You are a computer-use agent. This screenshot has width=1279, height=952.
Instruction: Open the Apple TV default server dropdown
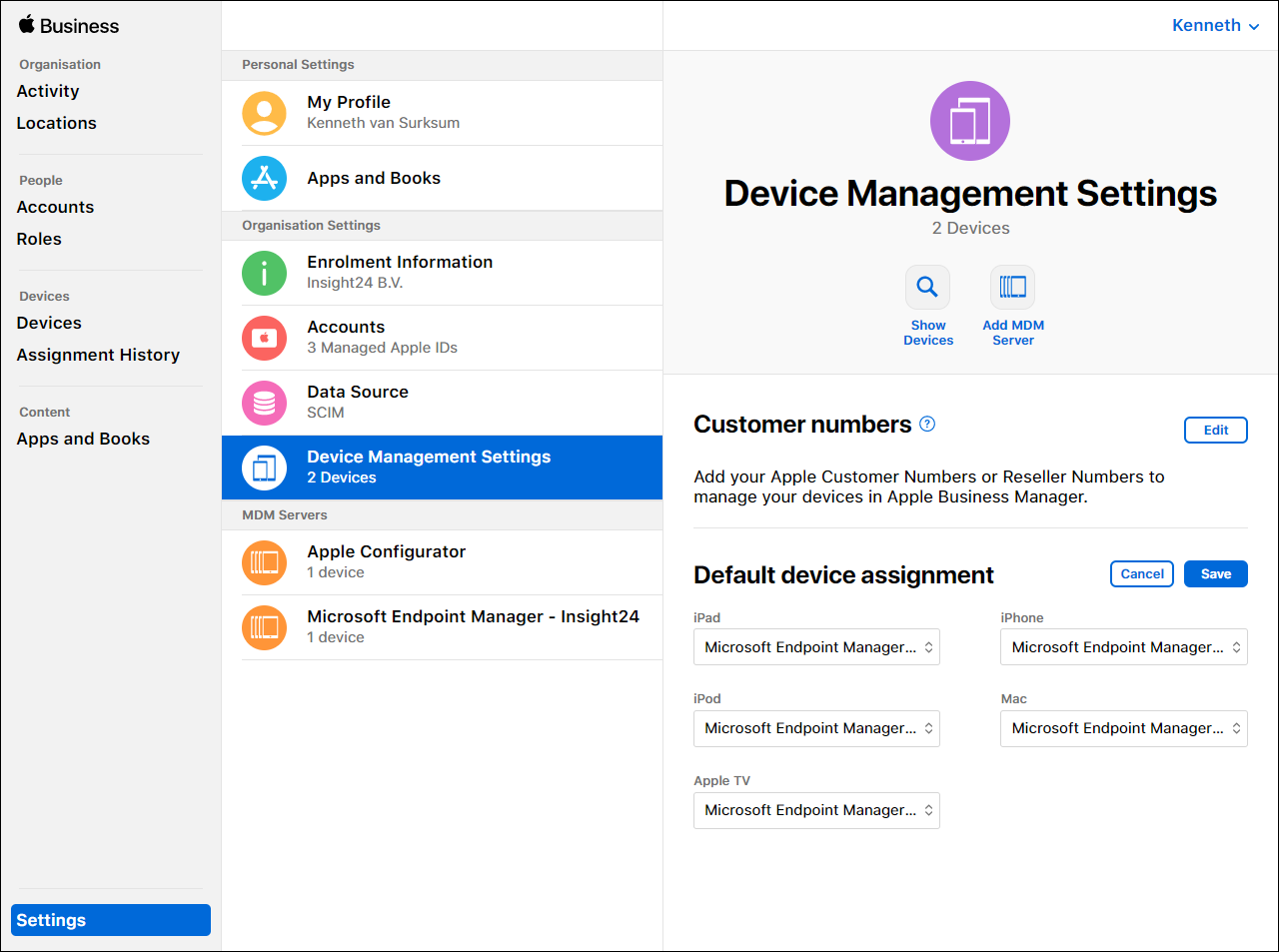[816, 810]
